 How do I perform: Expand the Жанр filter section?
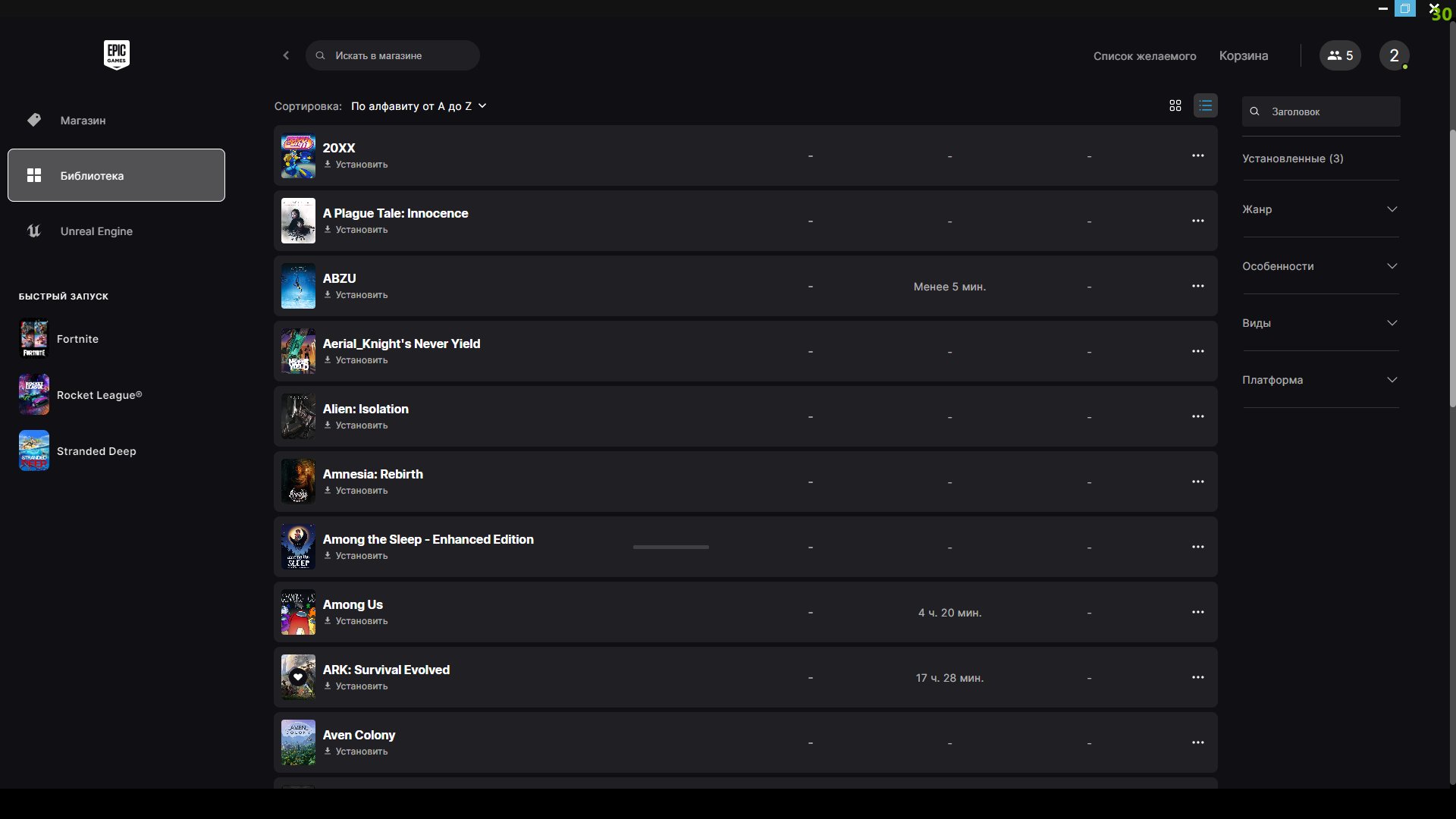[1319, 209]
